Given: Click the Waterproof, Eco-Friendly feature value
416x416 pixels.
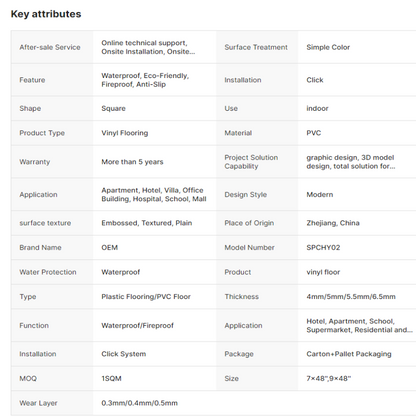Looking at the screenshot, I should (x=145, y=80).
